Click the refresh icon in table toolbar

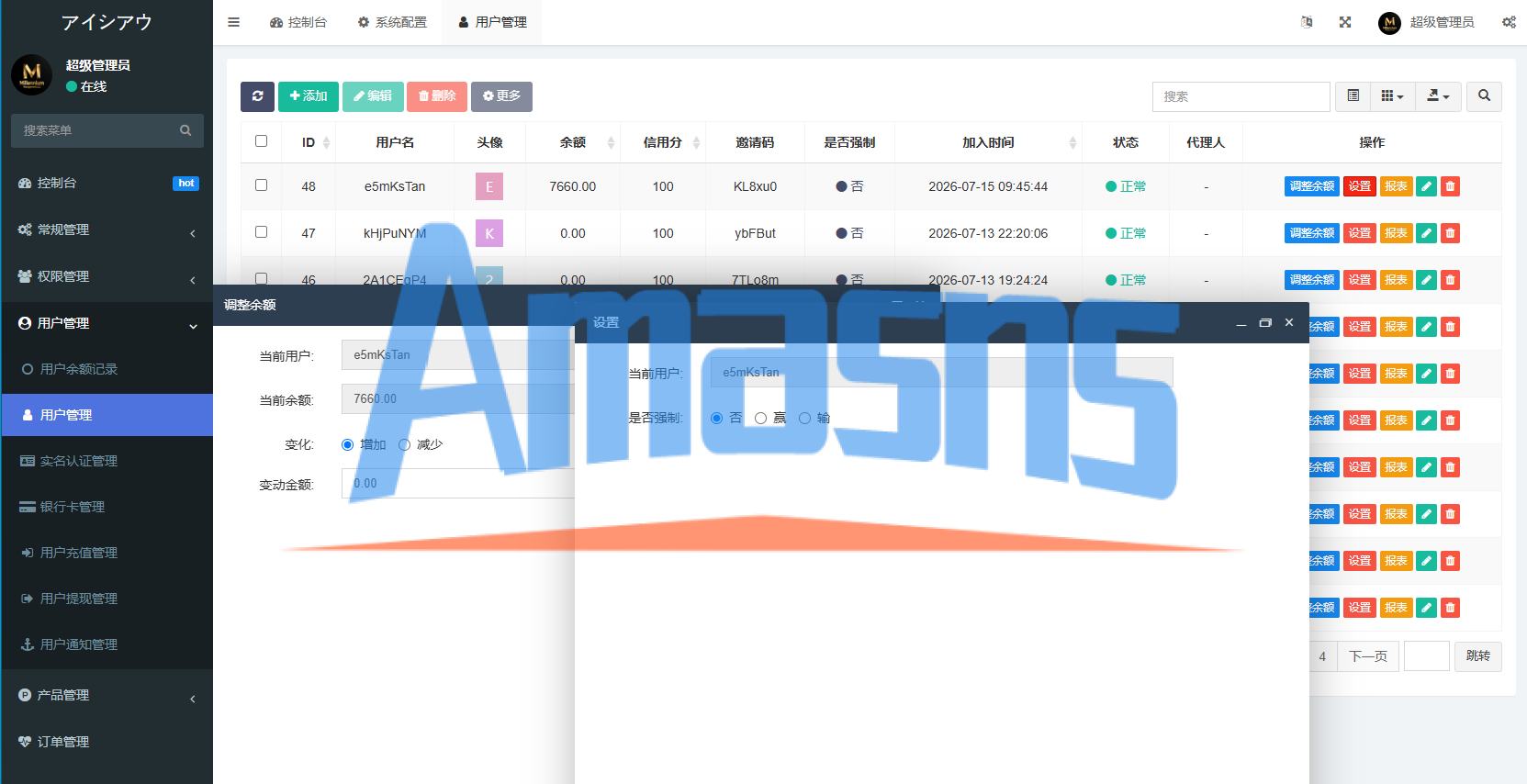click(x=257, y=96)
